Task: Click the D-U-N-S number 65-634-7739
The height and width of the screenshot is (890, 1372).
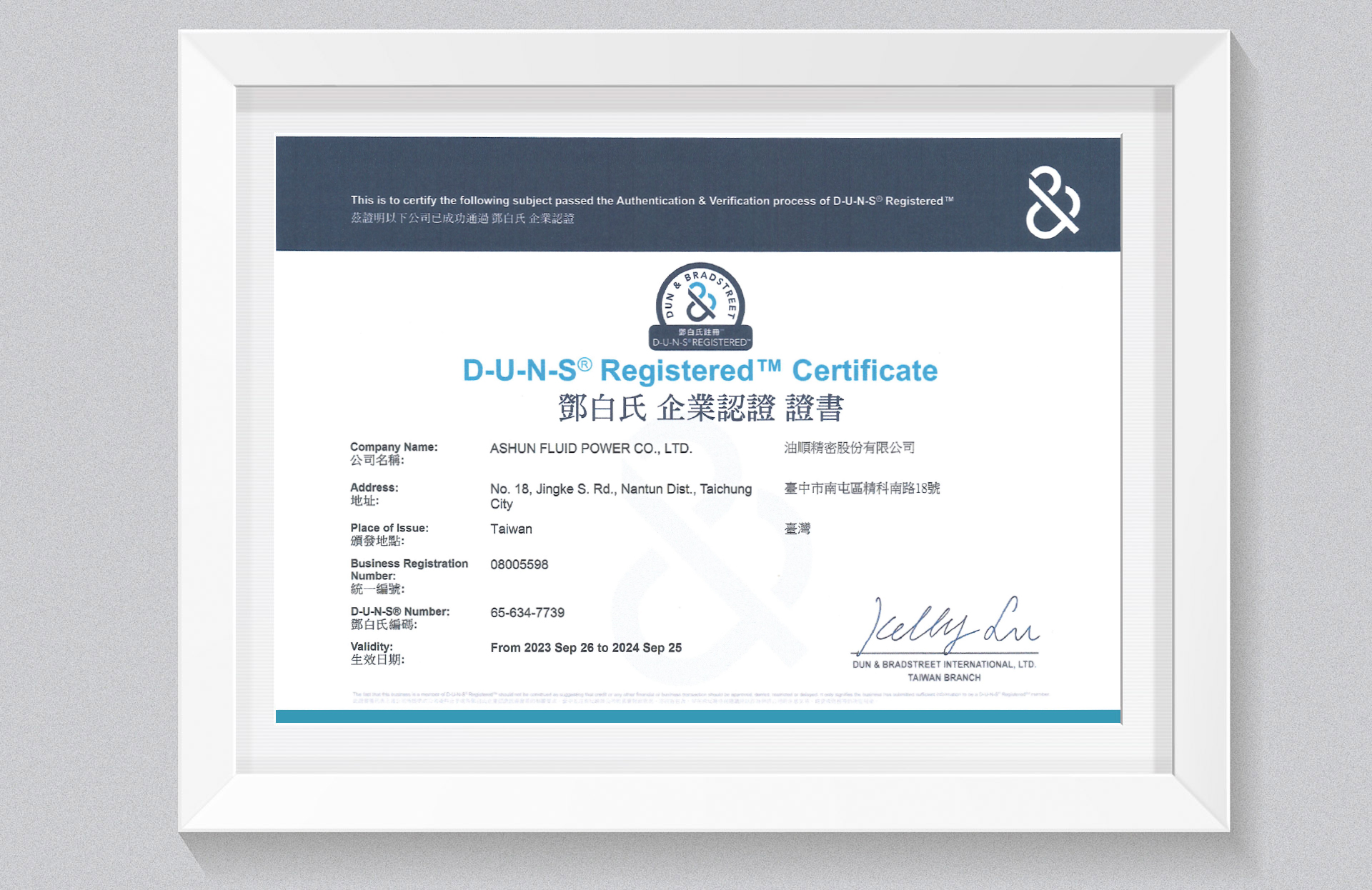Action: [527, 613]
